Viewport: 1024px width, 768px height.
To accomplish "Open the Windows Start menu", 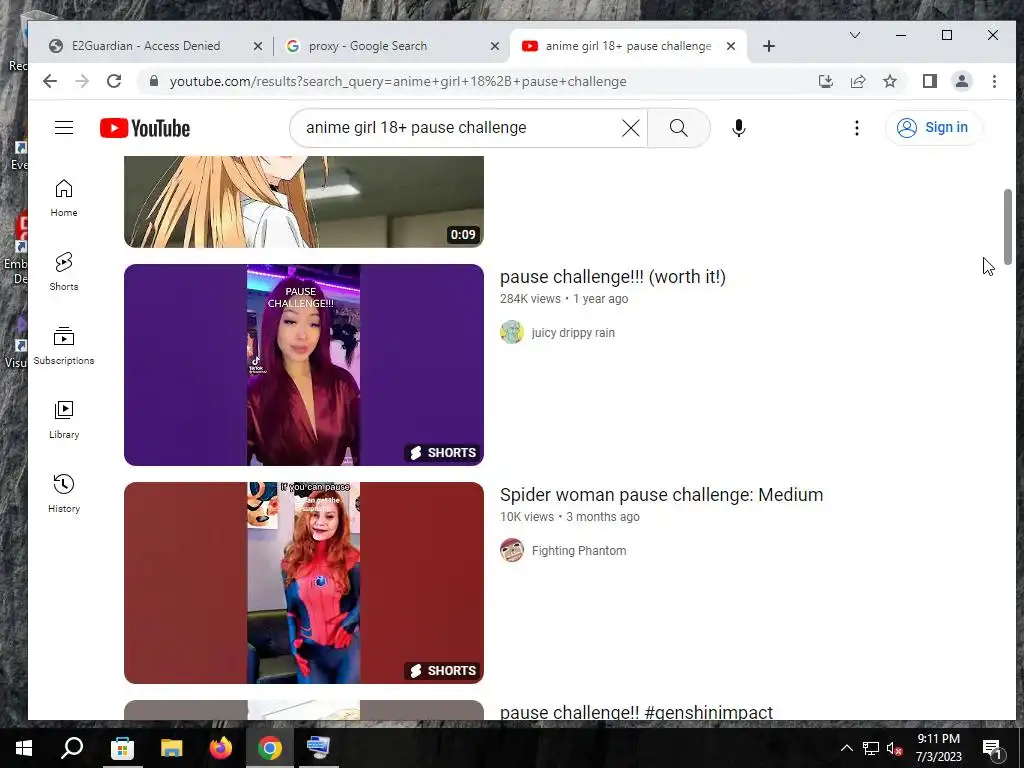I will [24, 748].
